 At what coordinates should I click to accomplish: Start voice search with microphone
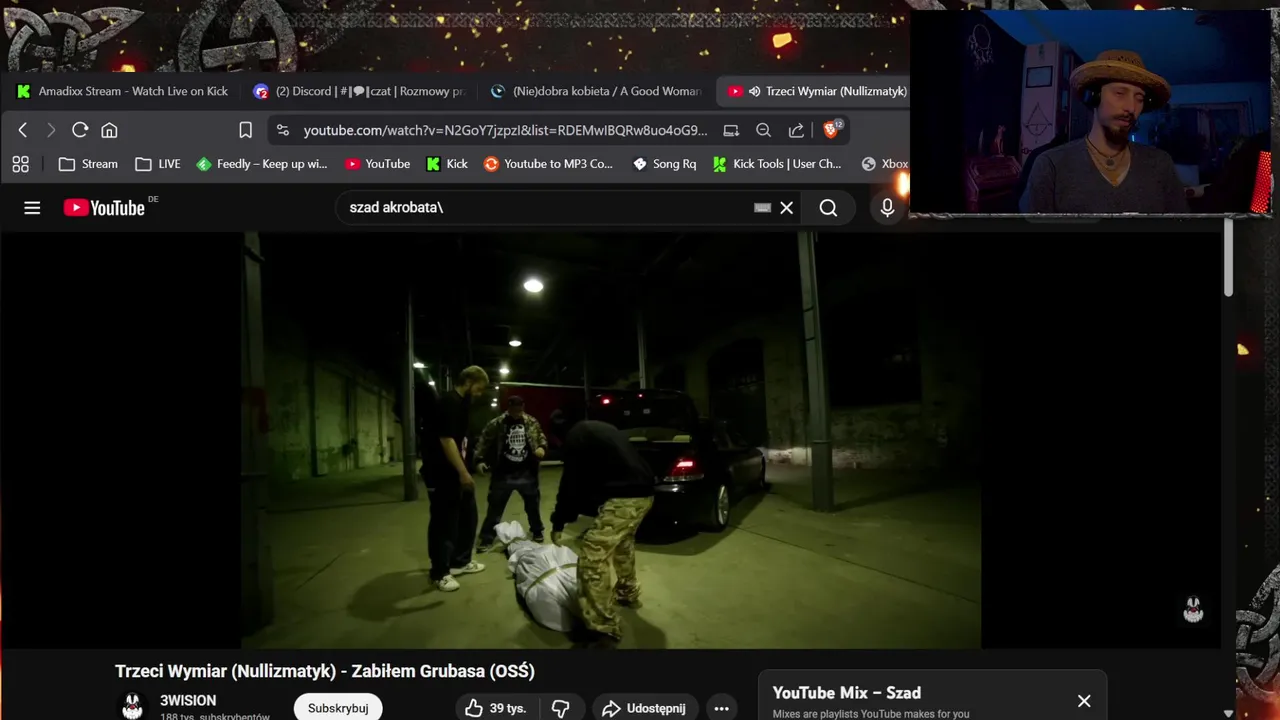click(x=887, y=208)
